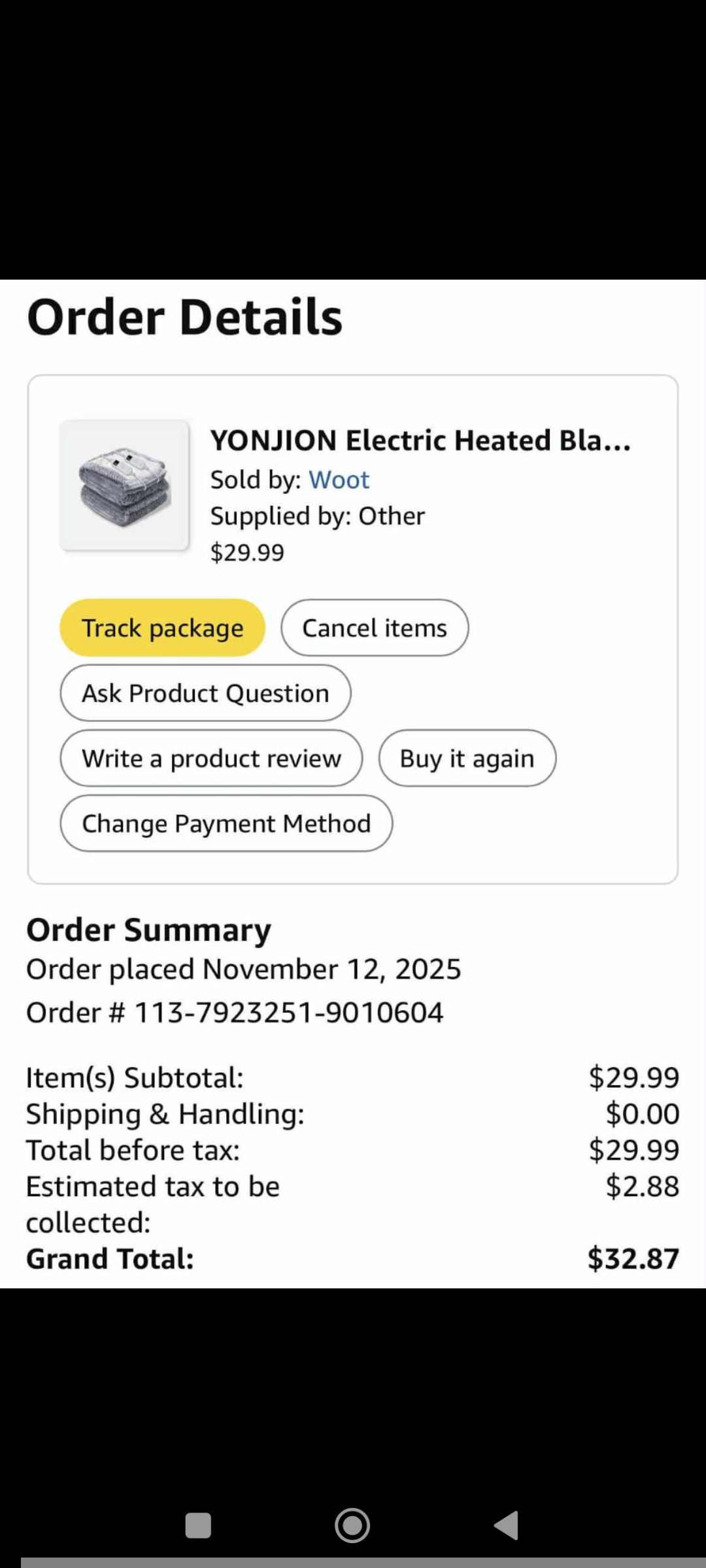Tap the Order Details heading

184,318
